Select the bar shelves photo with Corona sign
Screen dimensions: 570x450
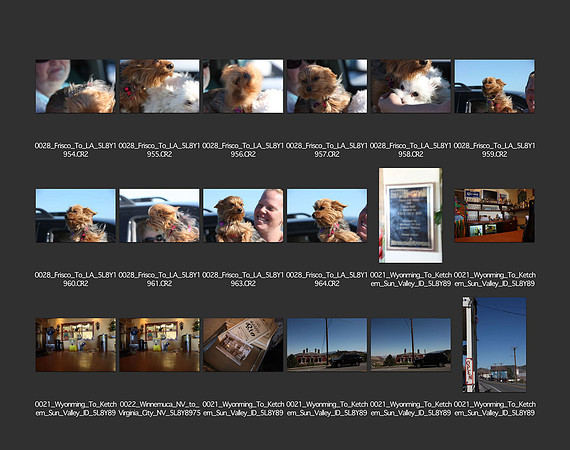click(x=494, y=216)
